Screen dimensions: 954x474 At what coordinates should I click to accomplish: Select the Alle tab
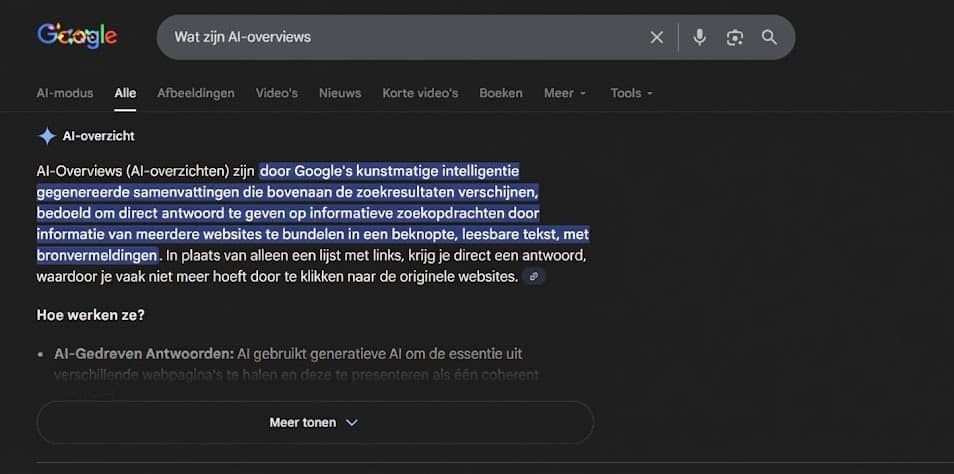tap(125, 93)
